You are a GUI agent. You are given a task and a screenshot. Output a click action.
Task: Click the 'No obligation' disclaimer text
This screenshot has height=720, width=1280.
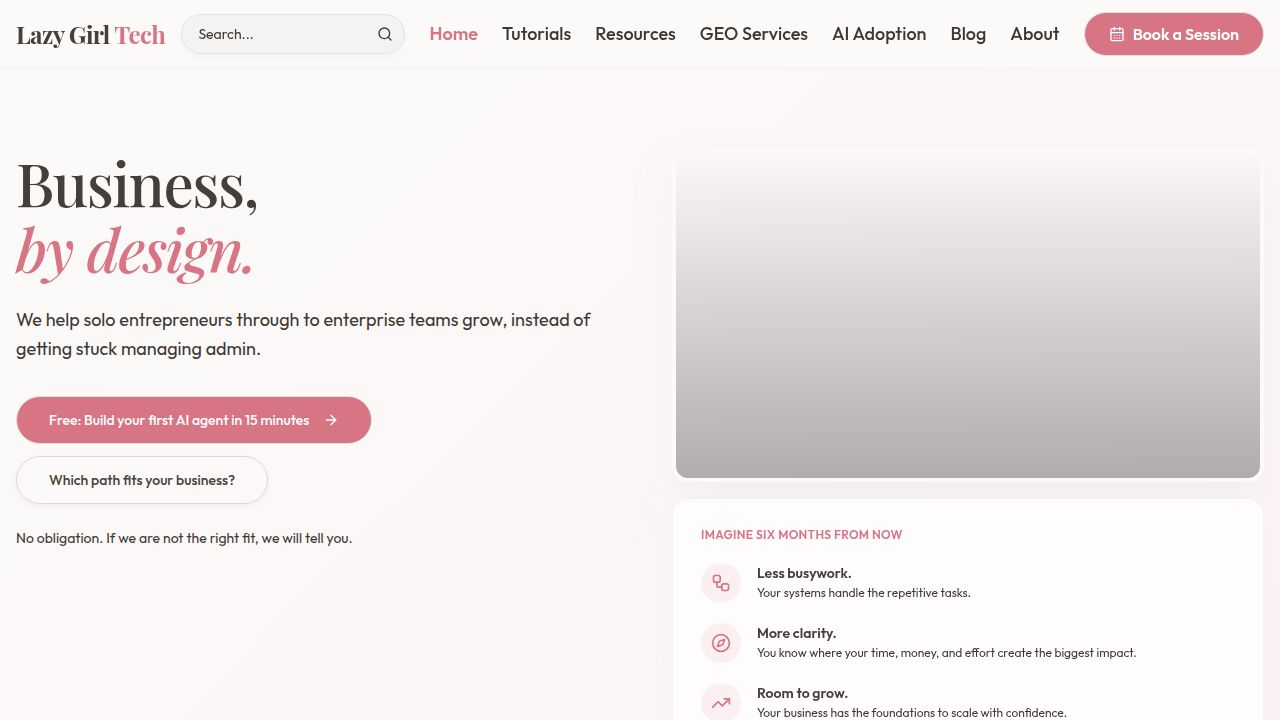click(184, 538)
